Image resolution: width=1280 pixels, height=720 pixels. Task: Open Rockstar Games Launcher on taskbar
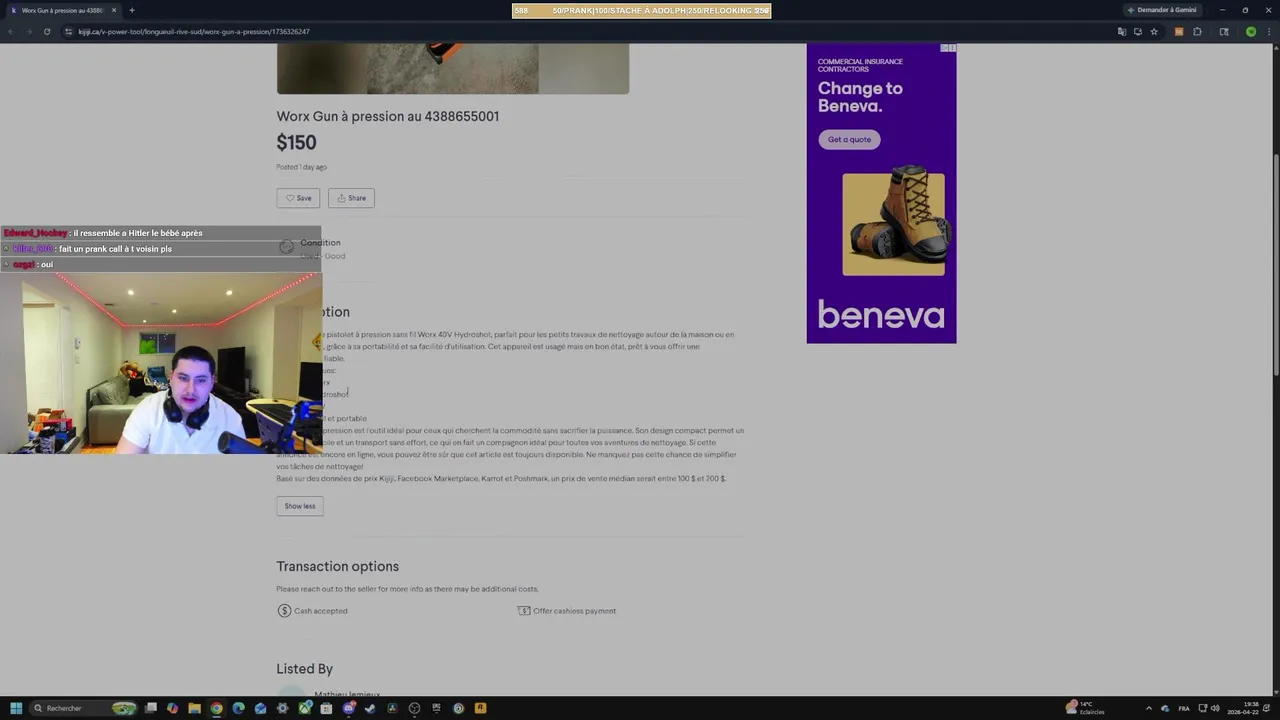480,708
